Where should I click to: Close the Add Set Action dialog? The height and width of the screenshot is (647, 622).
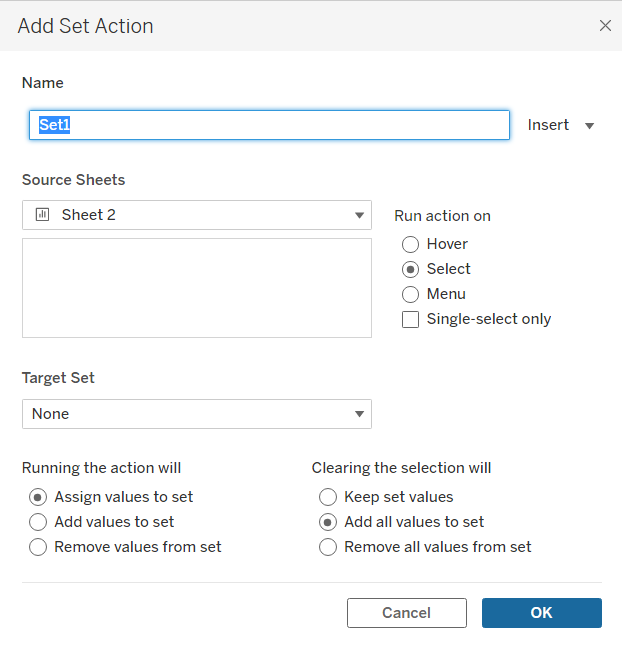click(x=605, y=26)
